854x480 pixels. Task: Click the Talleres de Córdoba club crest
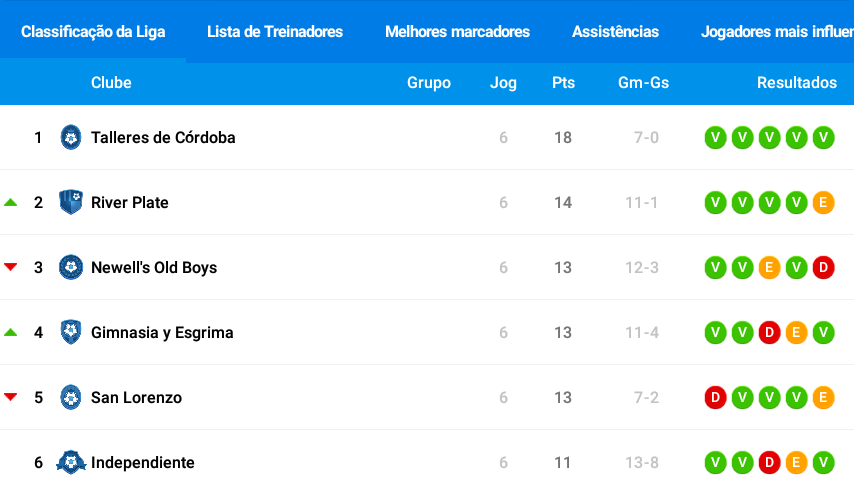(71, 137)
